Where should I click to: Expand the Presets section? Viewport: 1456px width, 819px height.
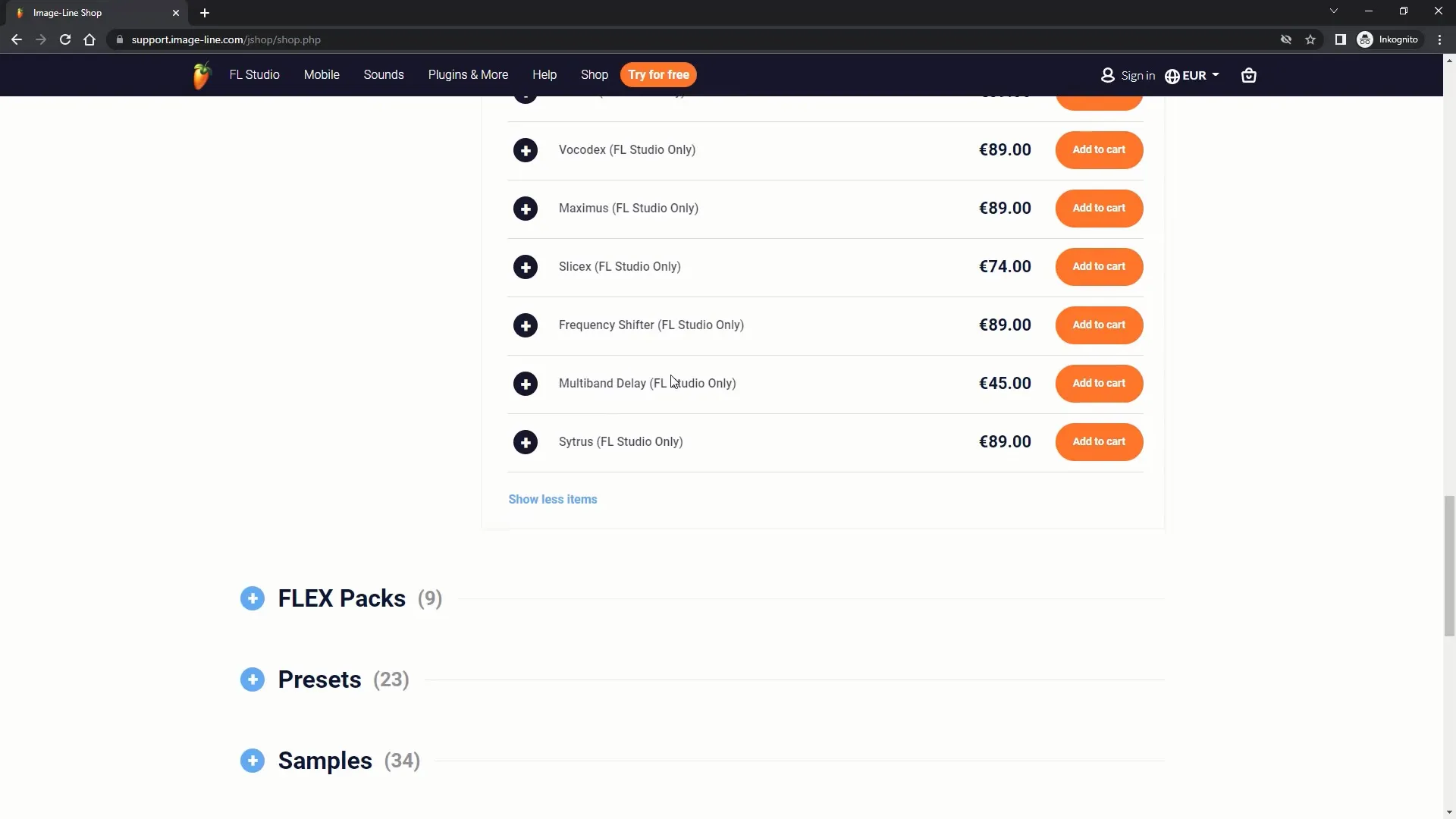tap(252, 680)
